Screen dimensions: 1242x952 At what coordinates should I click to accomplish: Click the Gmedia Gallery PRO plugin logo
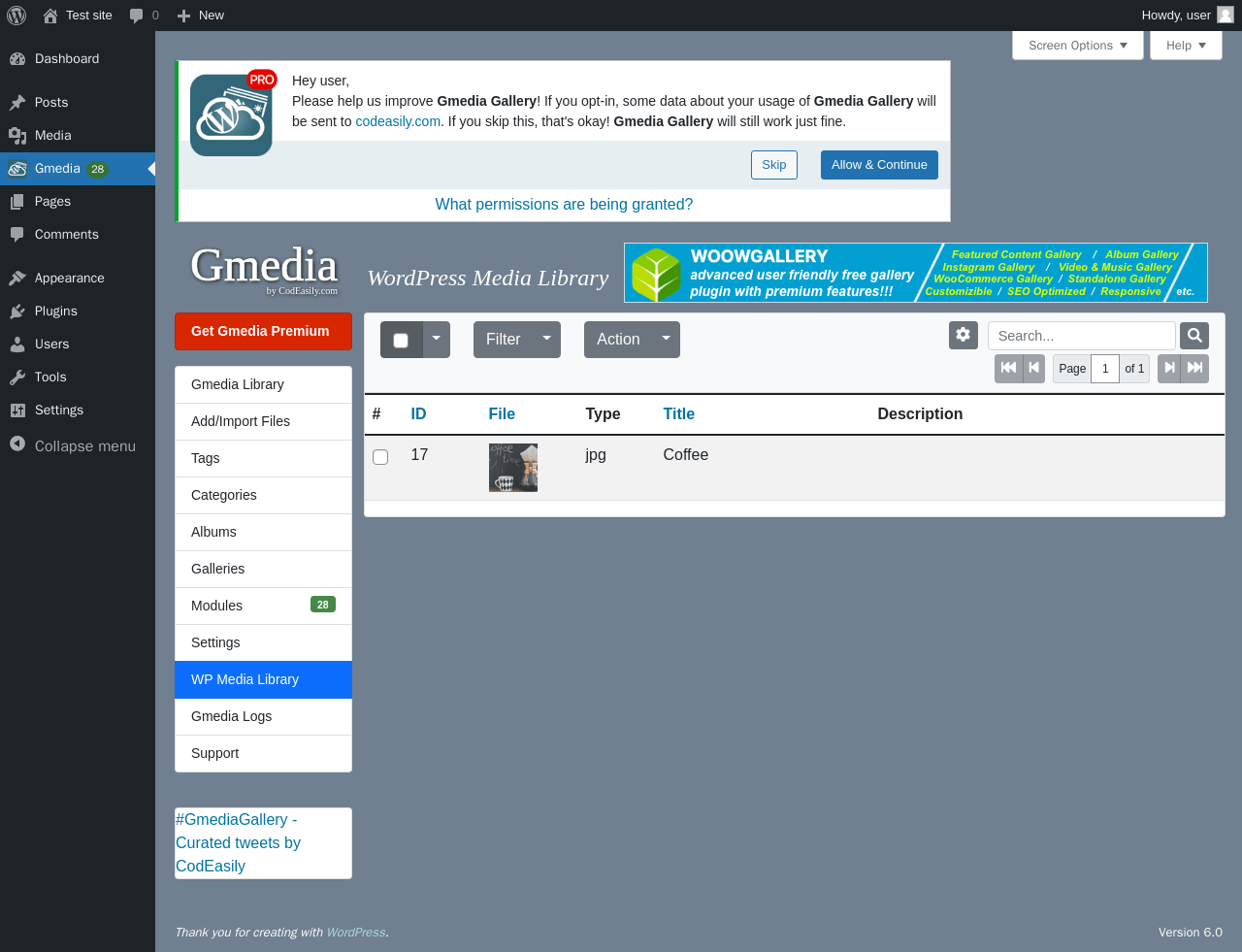click(x=232, y=115)
